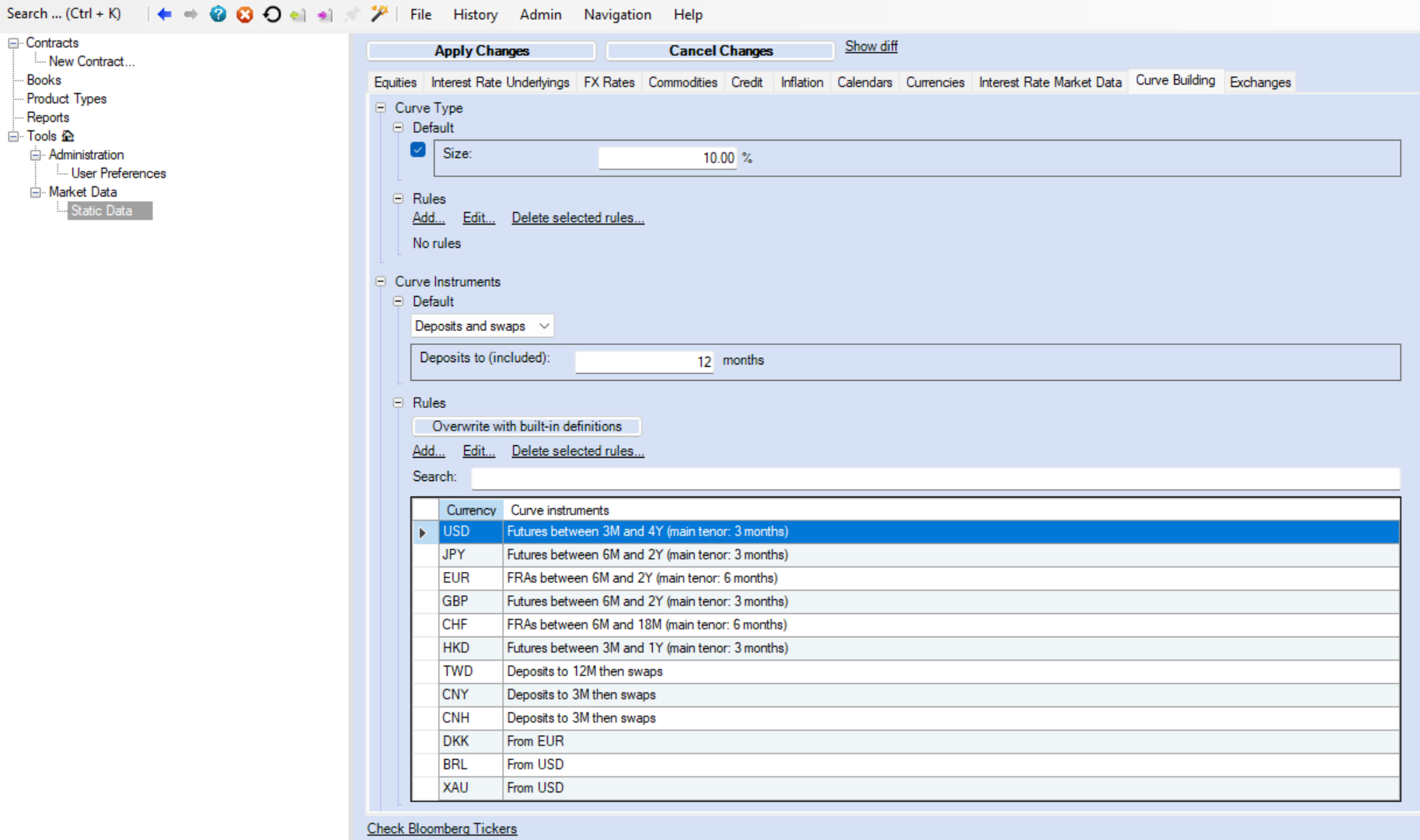This screenshot has height=840, width=1420.
Task: Click the Search (Ctrl + K) box
Action: [64, 13]
